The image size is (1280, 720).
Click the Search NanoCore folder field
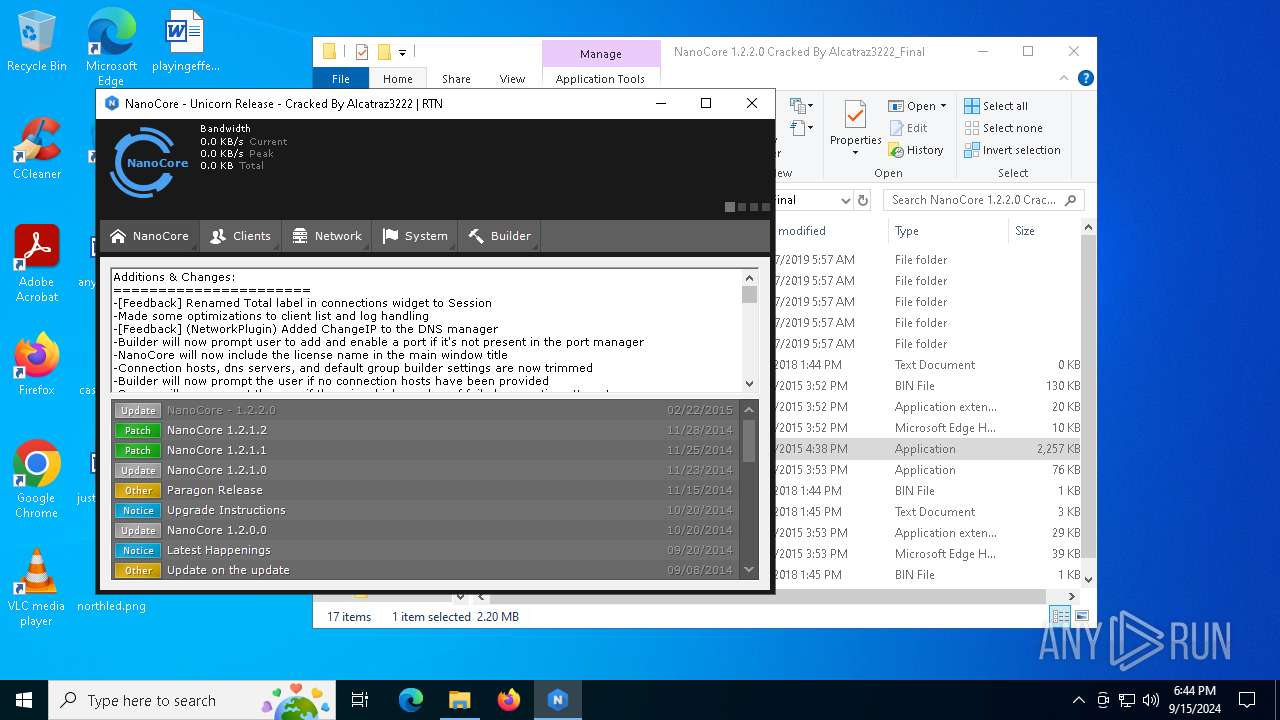tap(983, 200)
